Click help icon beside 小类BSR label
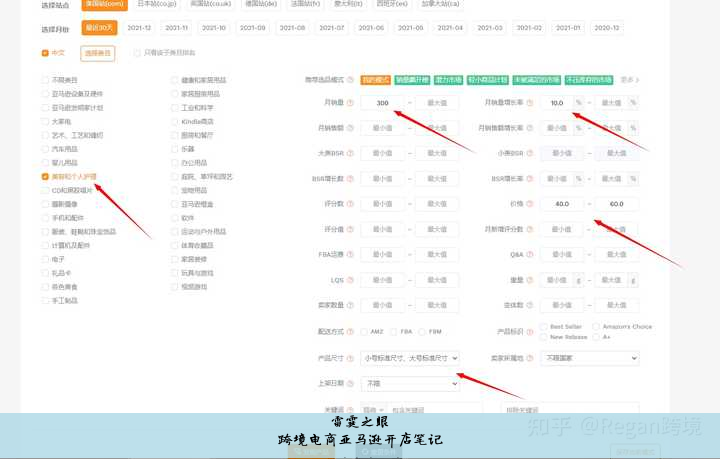720x459 pixels. tap(529, 153)
